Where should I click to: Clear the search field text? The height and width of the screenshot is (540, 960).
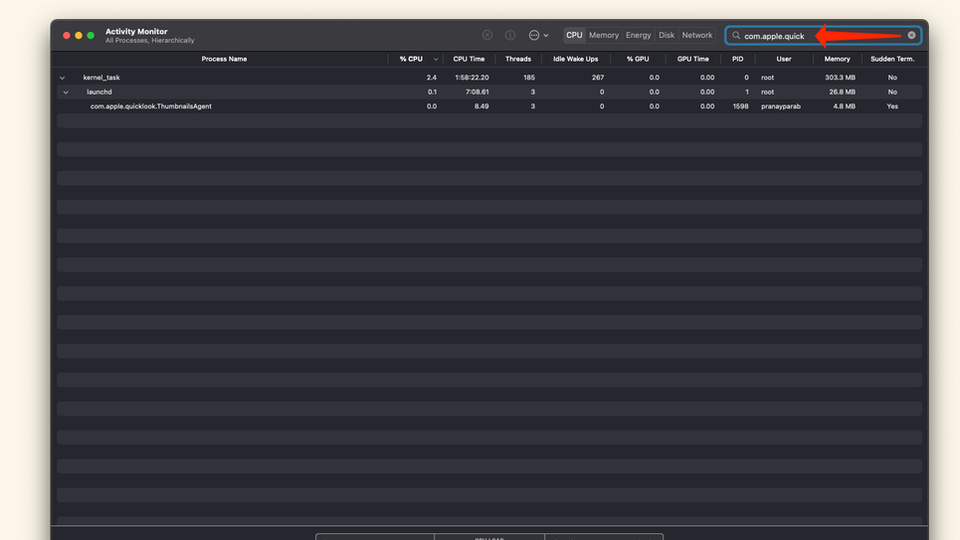tap(912, 36)
